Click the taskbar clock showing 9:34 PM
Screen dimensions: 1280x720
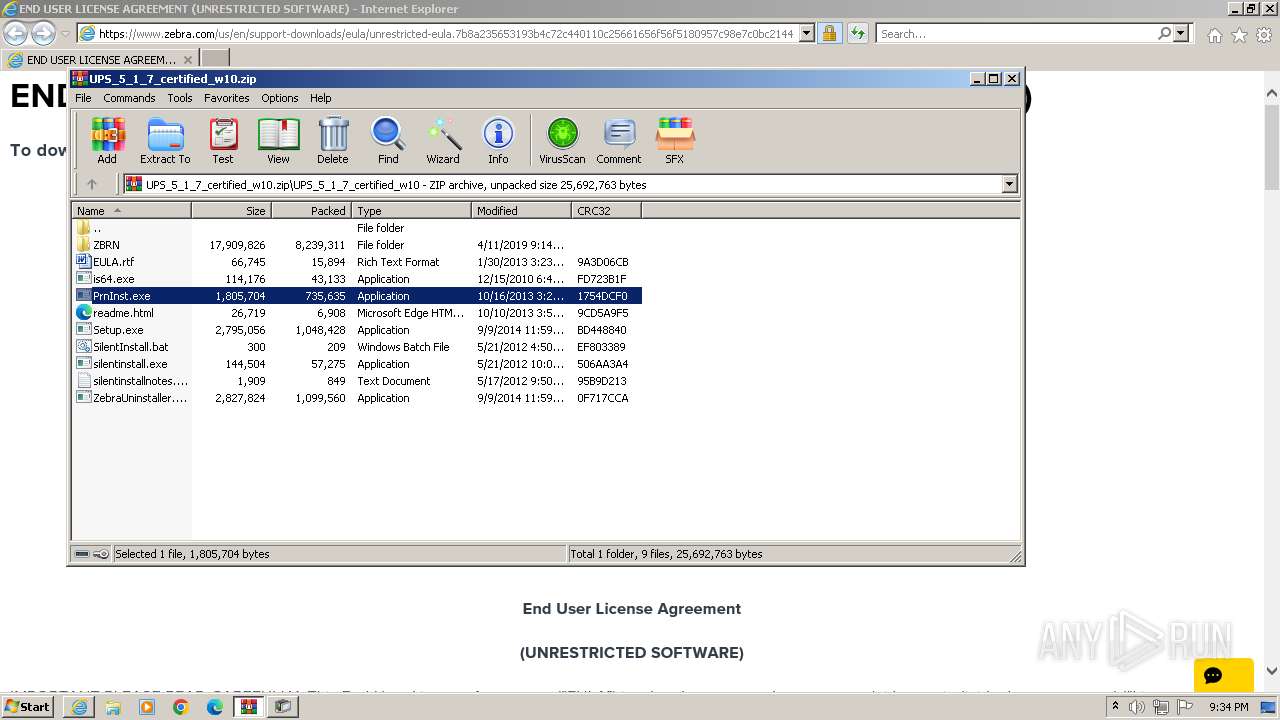click(x=1229, y=707)
